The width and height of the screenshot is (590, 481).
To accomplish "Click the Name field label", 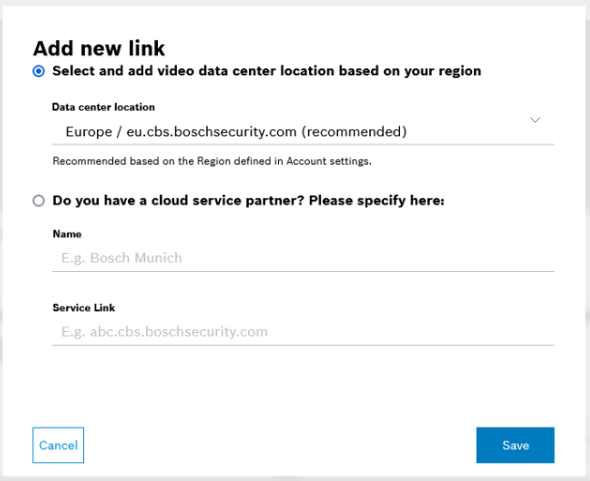I will coord(67,234).
